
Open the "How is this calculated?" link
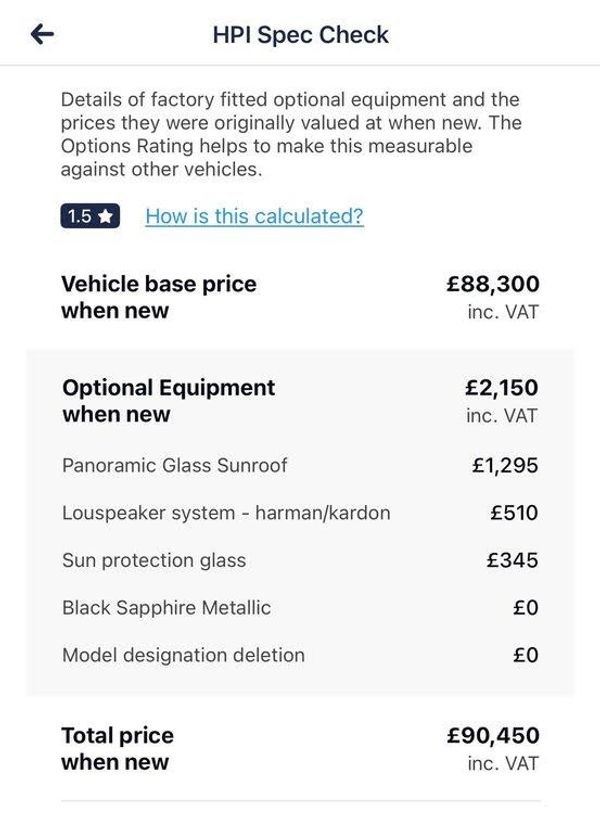point(254,216)
